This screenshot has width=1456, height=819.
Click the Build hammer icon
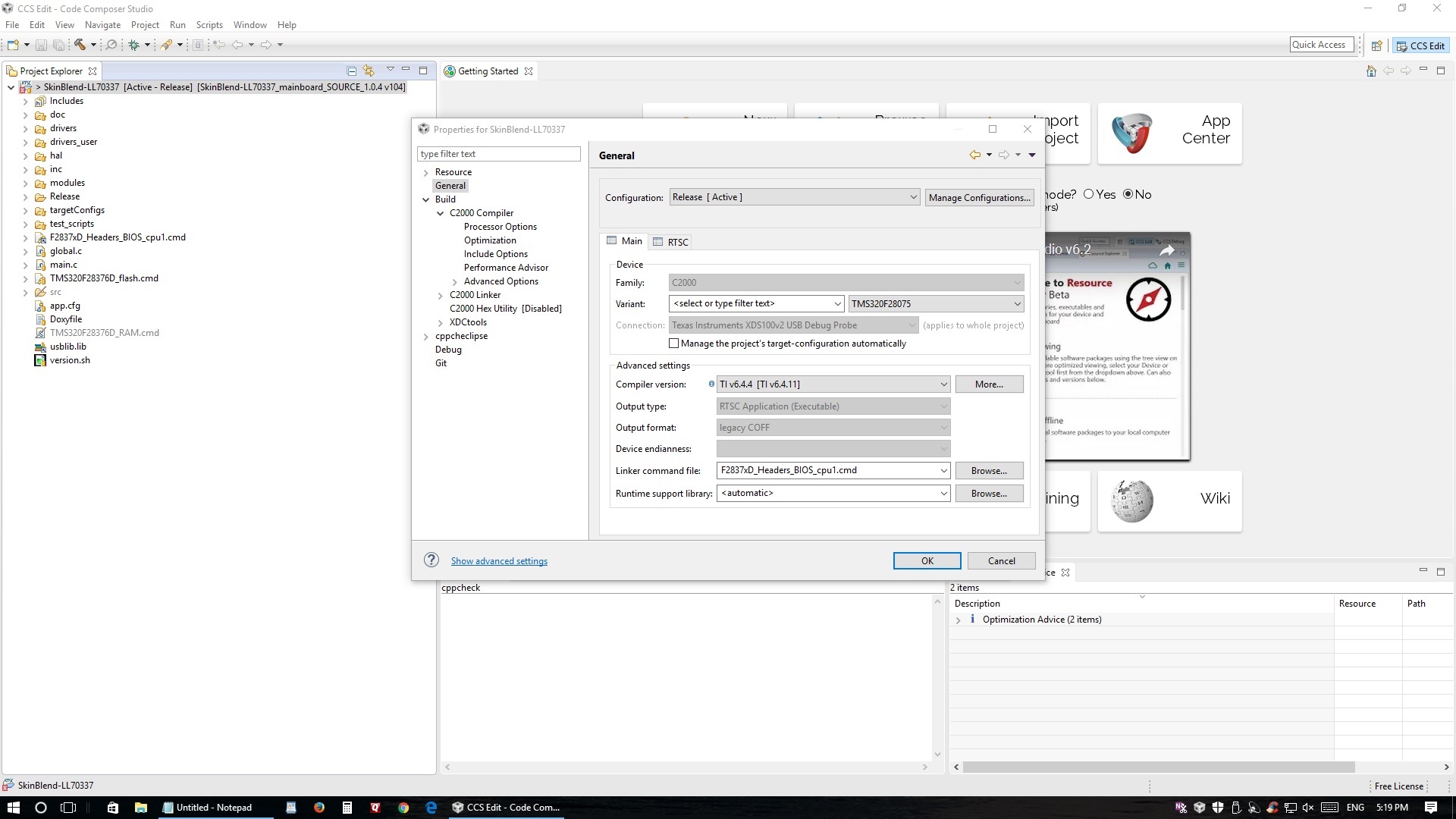tap(80, 45)
